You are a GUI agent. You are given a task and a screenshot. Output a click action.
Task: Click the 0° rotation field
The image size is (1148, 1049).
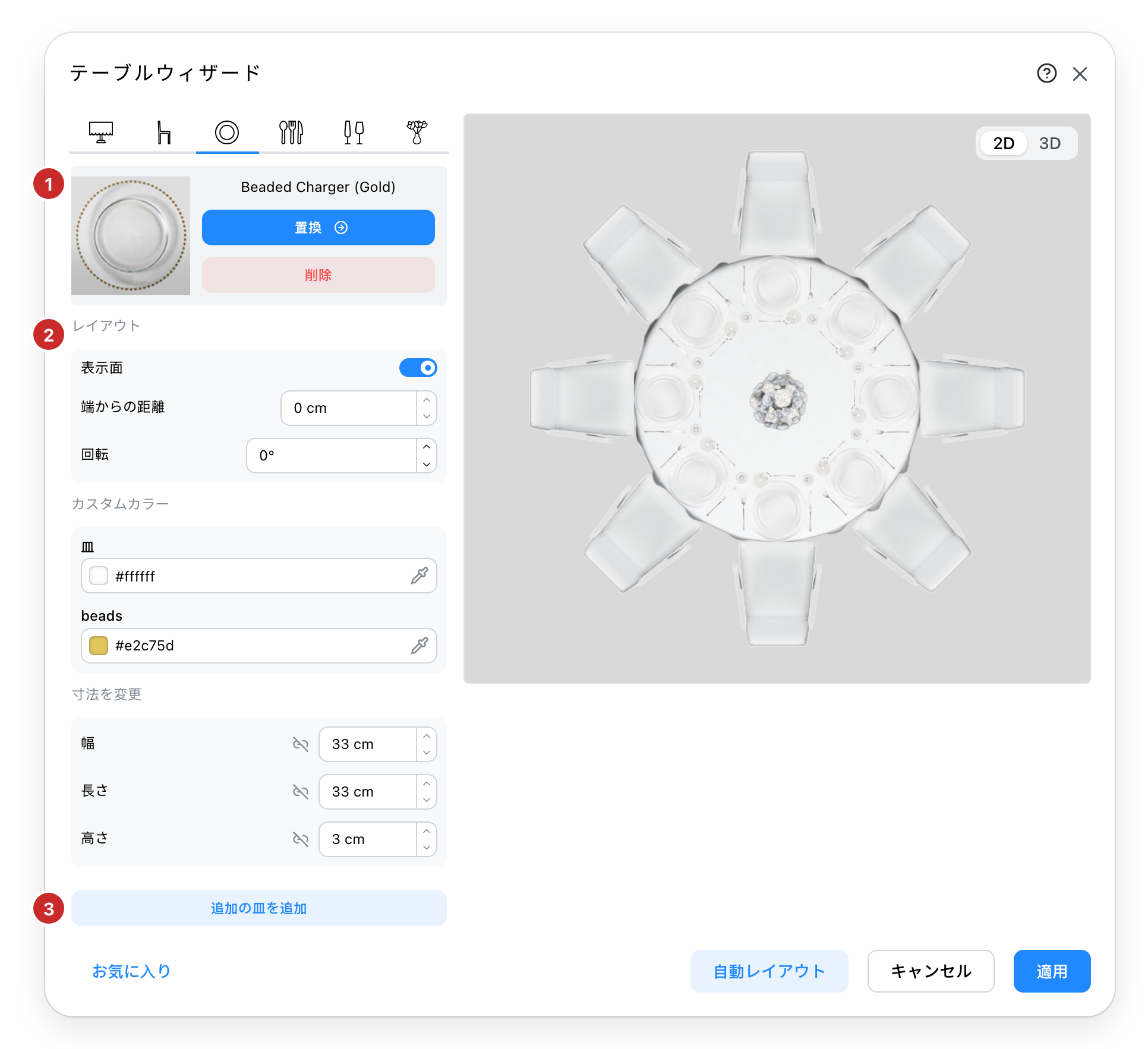[x=332, y=456]
